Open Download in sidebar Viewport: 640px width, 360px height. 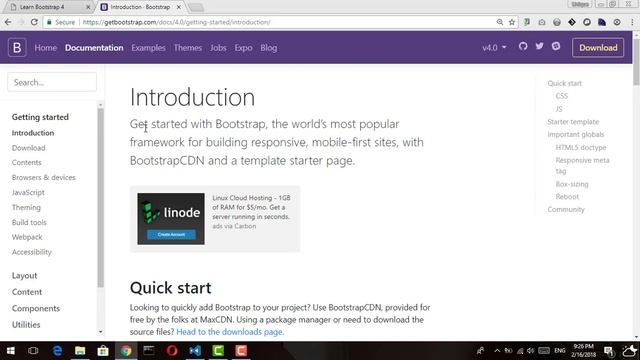coord(29,148)
